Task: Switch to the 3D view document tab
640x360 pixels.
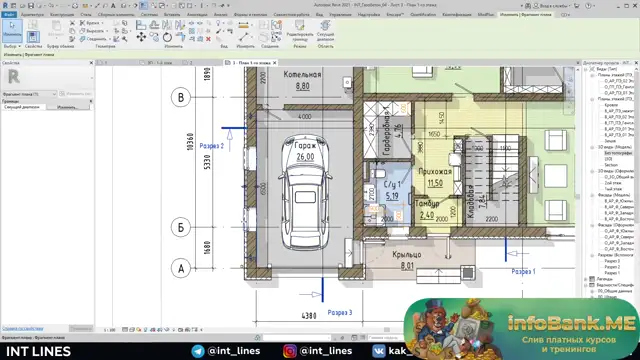Action: (157, 63)
